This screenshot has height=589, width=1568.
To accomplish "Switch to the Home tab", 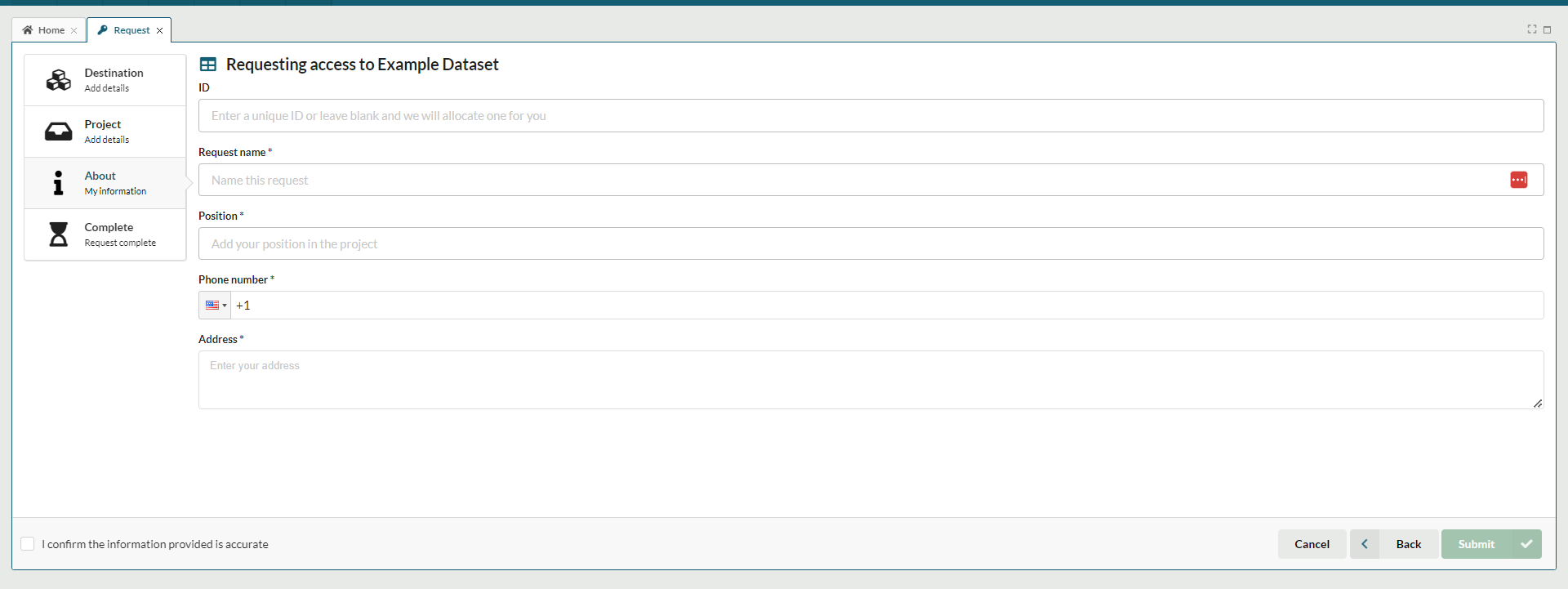I will coord(45,30).
